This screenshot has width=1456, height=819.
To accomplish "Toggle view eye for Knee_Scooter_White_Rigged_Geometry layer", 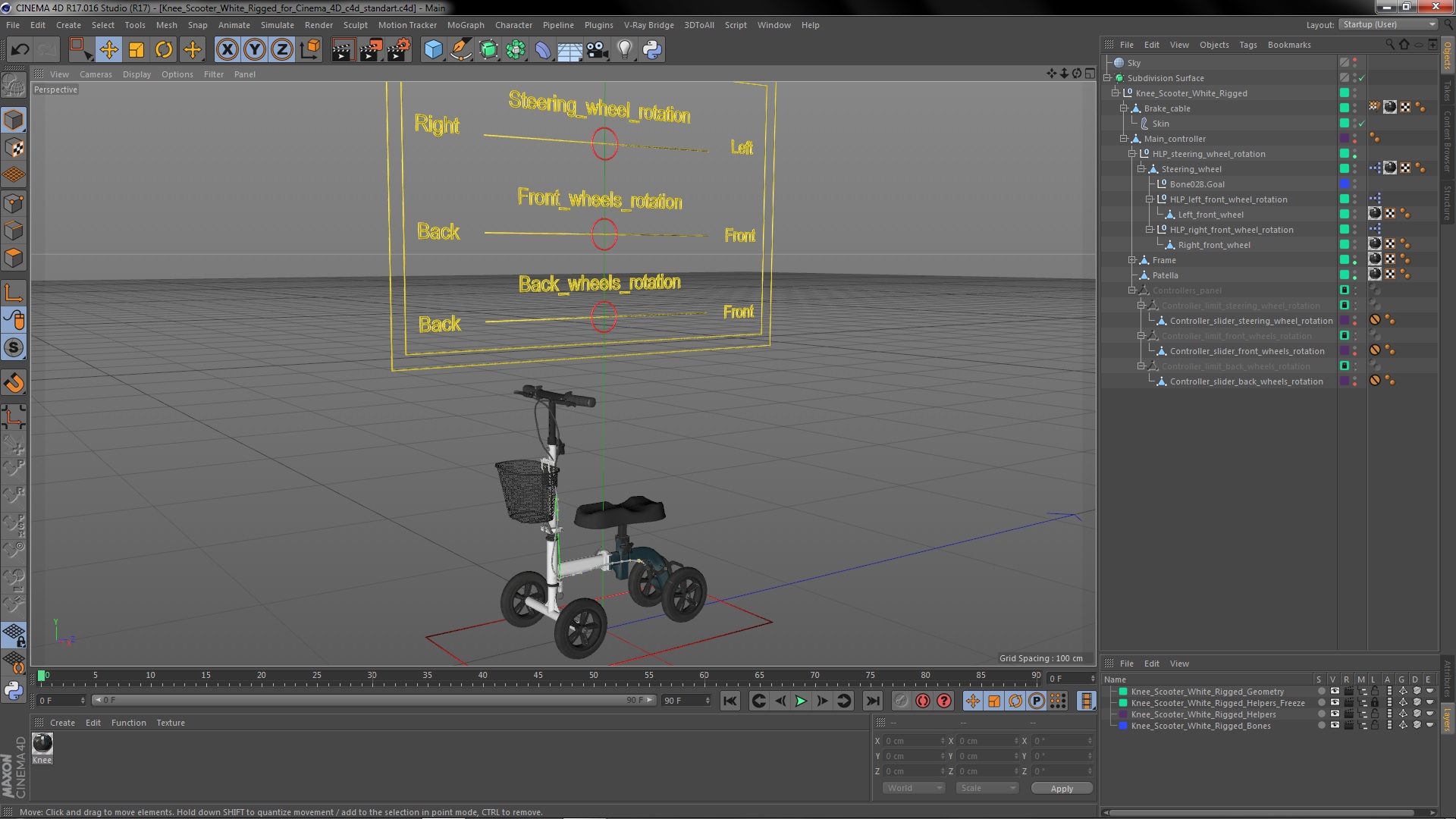I will pos(1335,692).
